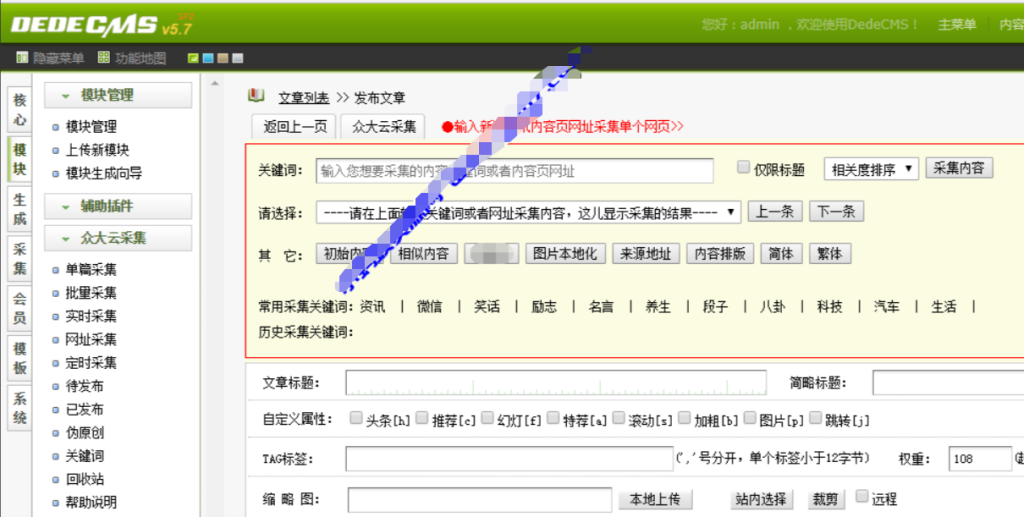Focus the 文章标题 input field

pos(556,383)
